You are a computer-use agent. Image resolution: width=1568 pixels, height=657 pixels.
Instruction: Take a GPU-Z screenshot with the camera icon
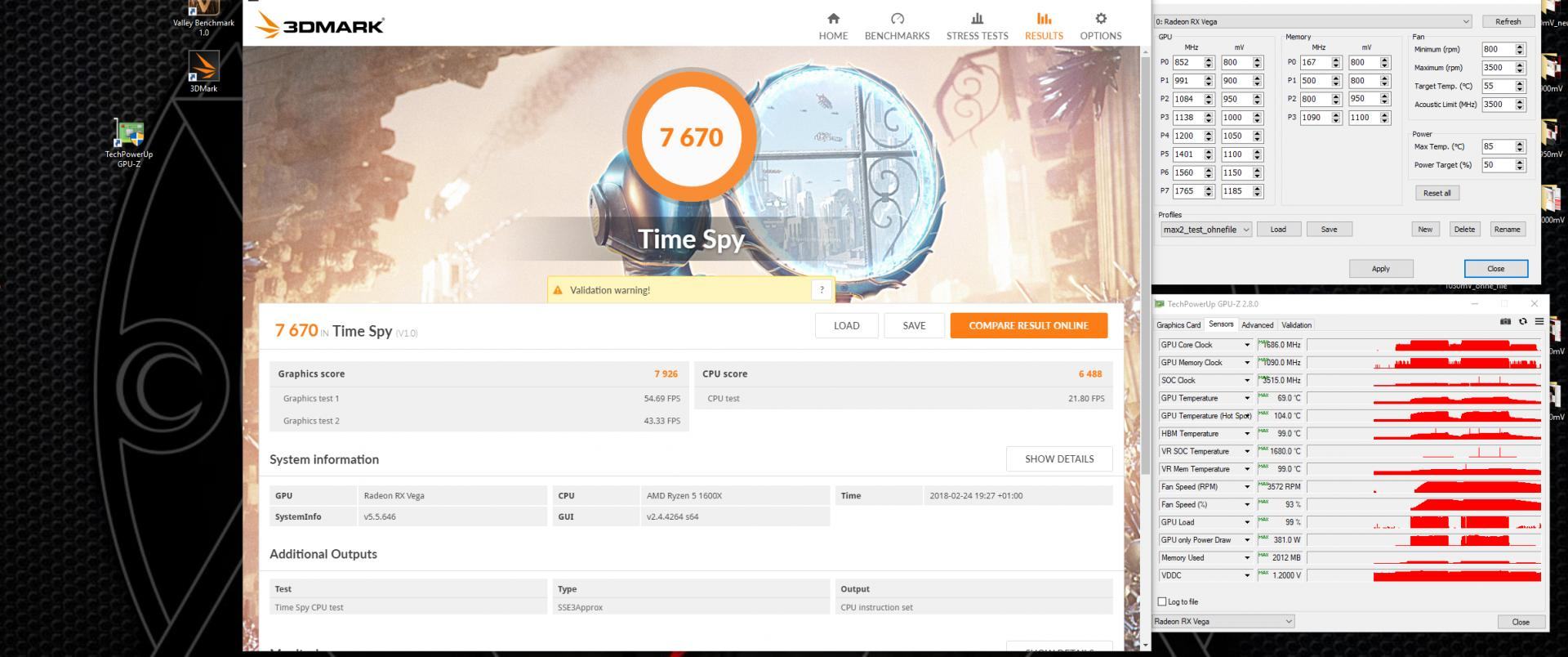tap(1505, 322)
